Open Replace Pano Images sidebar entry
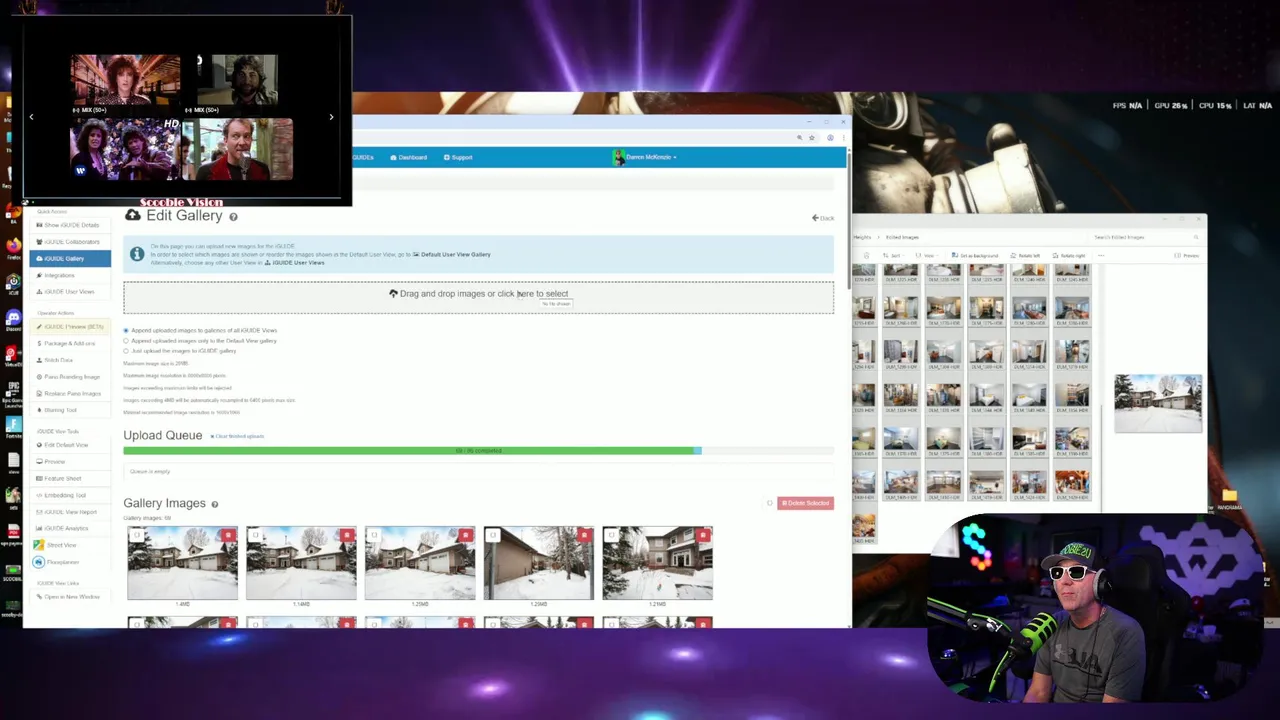The height and width of the screenshot is (720, 1280). click(68, 393)
